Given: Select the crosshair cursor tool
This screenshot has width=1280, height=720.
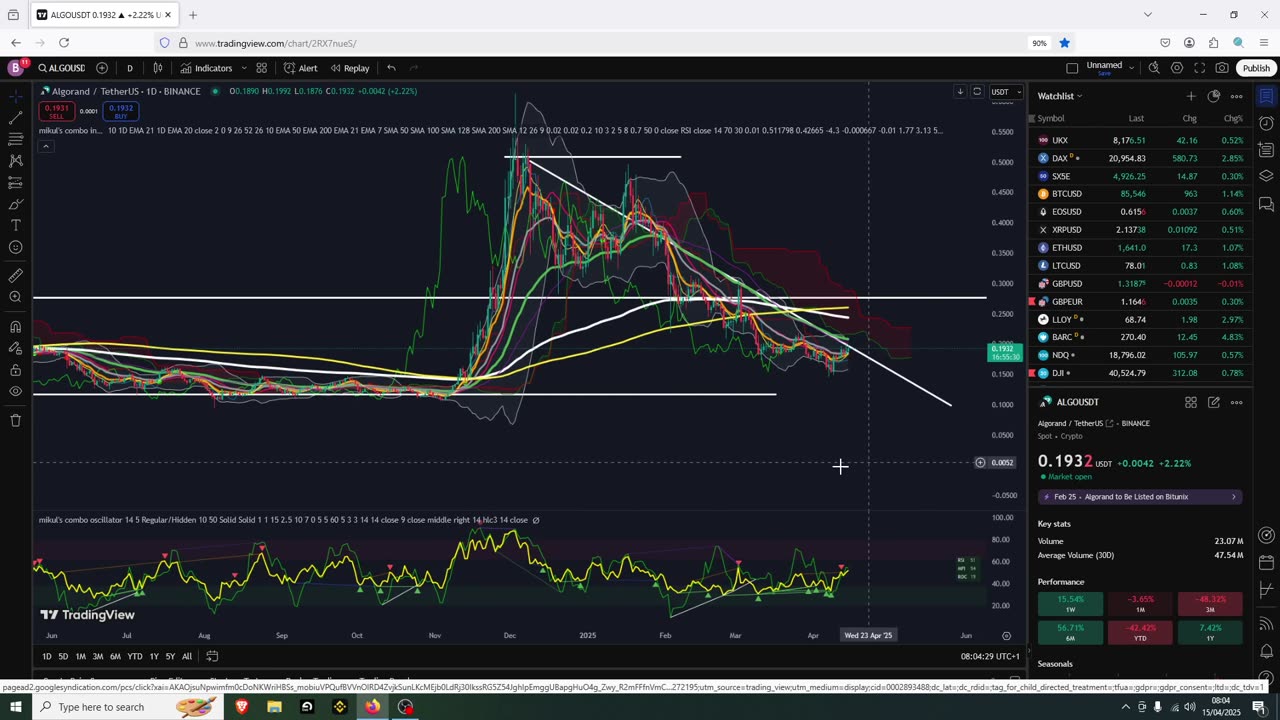Looking at the screenshot, I should [15, 96].
